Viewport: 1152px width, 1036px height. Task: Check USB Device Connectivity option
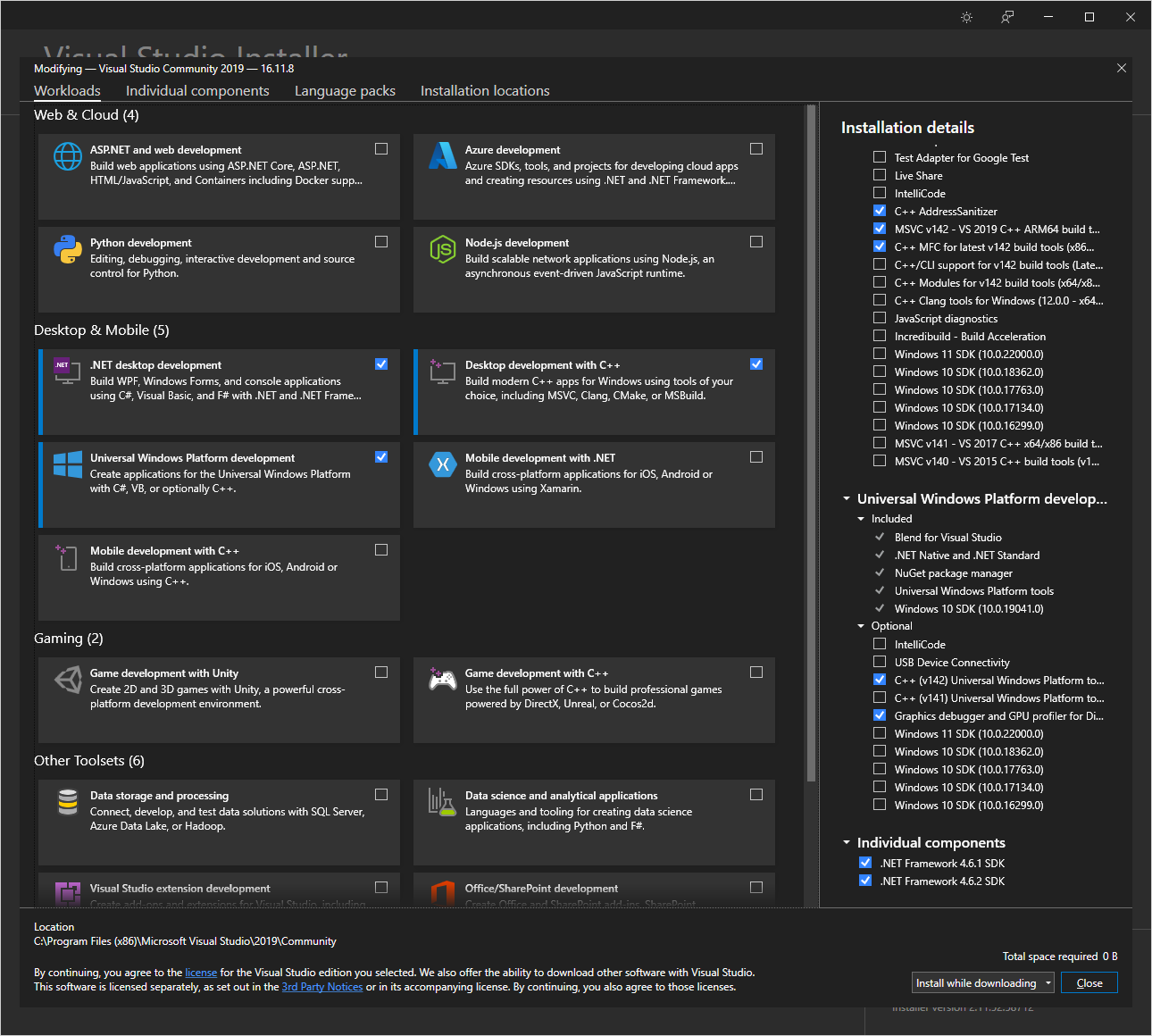[880, 662]
